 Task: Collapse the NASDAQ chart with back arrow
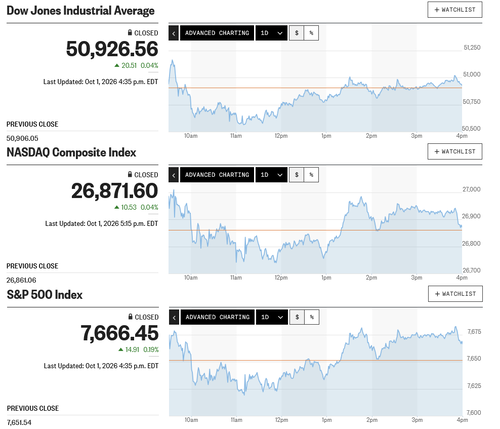[x=174, y=175]
